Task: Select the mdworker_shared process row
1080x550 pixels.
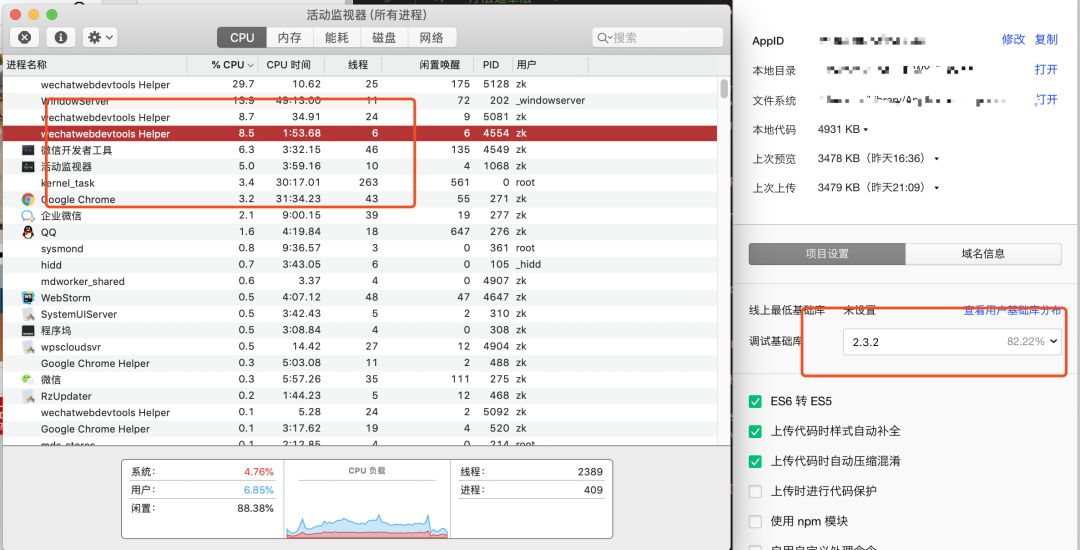Action: pyautogui.click(x=360, y=281)
